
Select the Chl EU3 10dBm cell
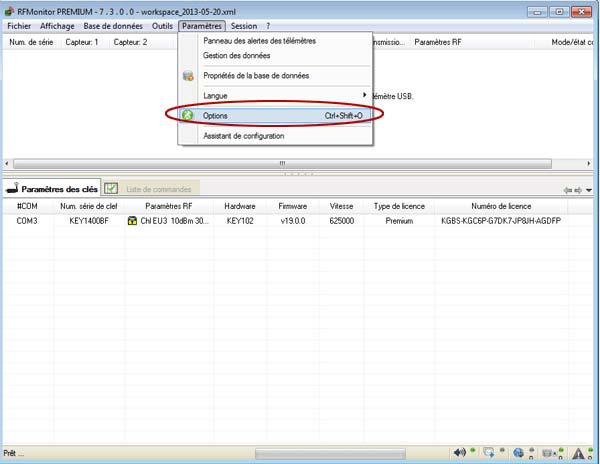point(169,221)
